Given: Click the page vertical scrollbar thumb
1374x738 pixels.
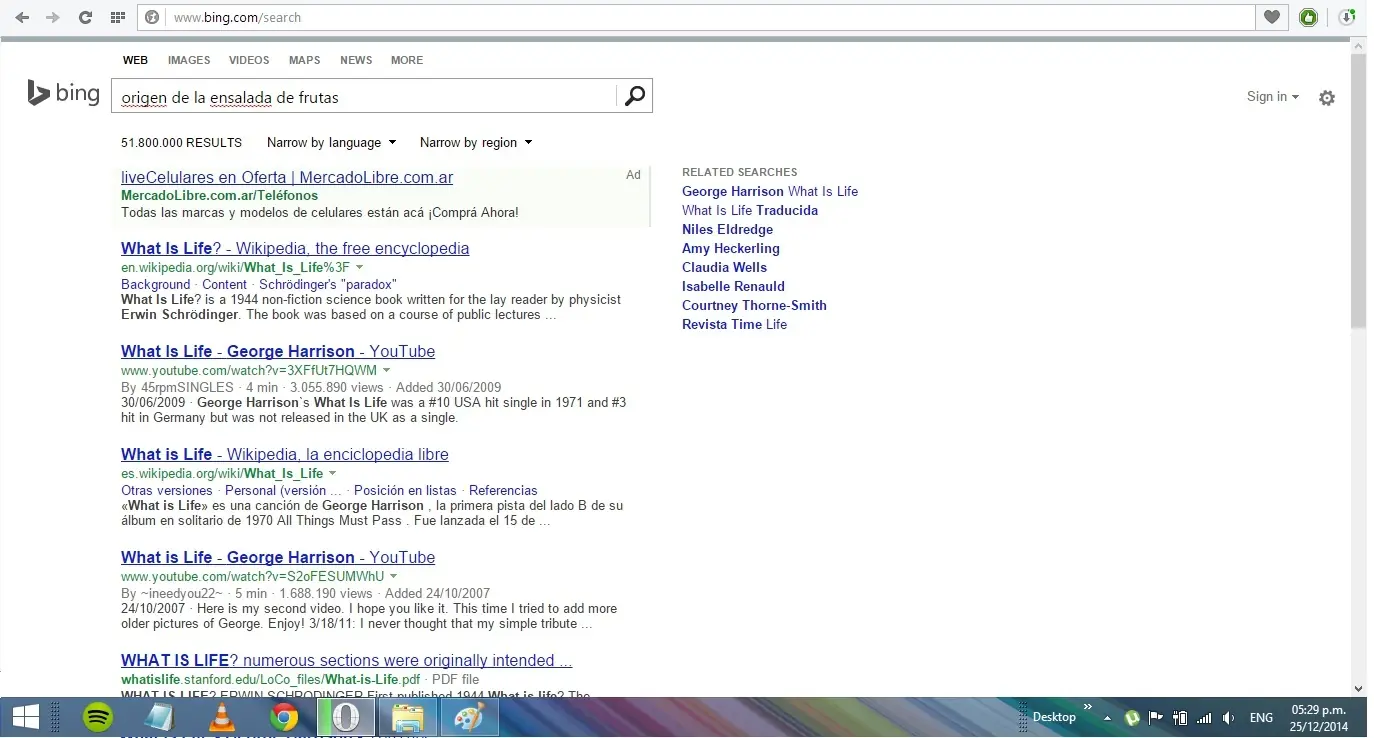Looking at the screenshot, I should [1357, 190].
